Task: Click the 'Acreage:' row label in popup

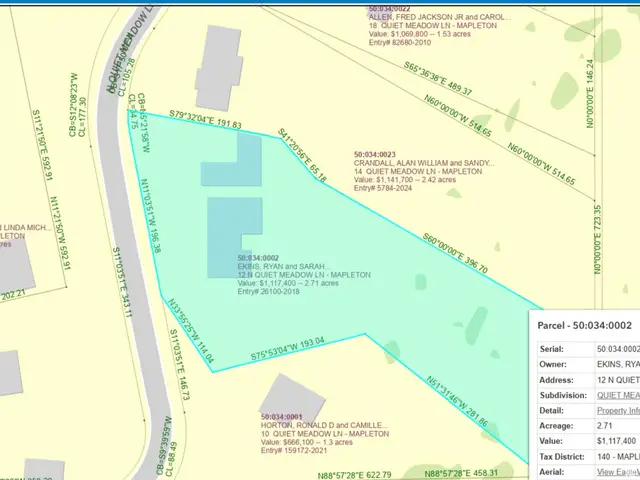Action: click(556, 426)
